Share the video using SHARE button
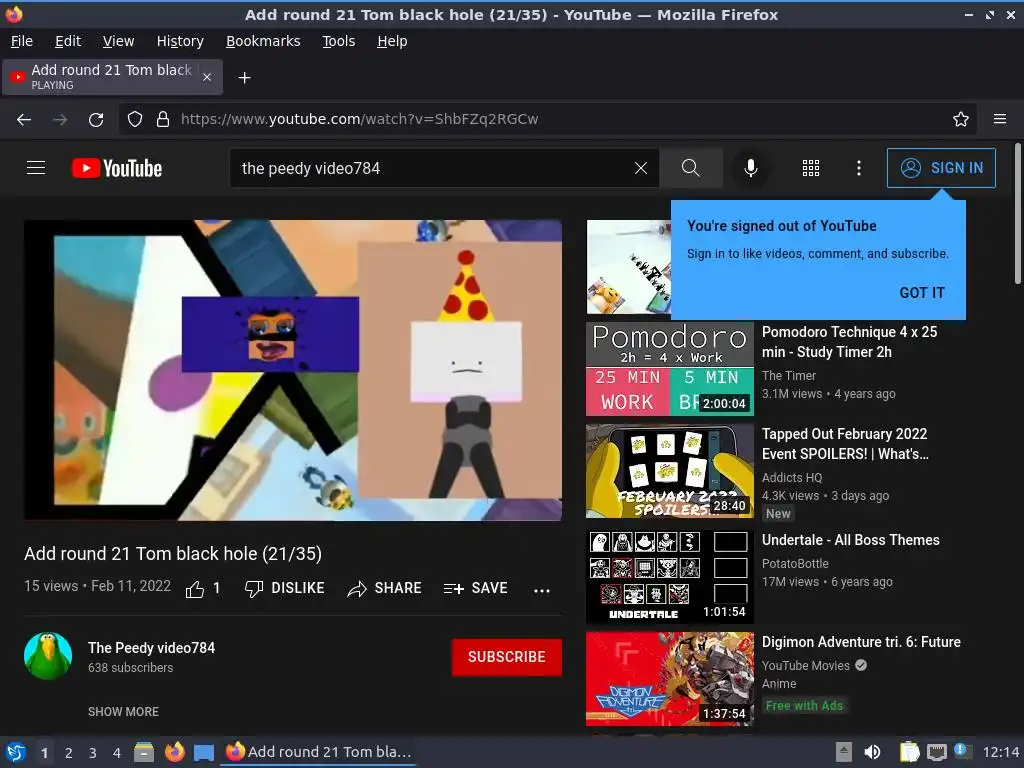Image resolution: width=1024 pixels, height=768 pixels. pos(385,588)
